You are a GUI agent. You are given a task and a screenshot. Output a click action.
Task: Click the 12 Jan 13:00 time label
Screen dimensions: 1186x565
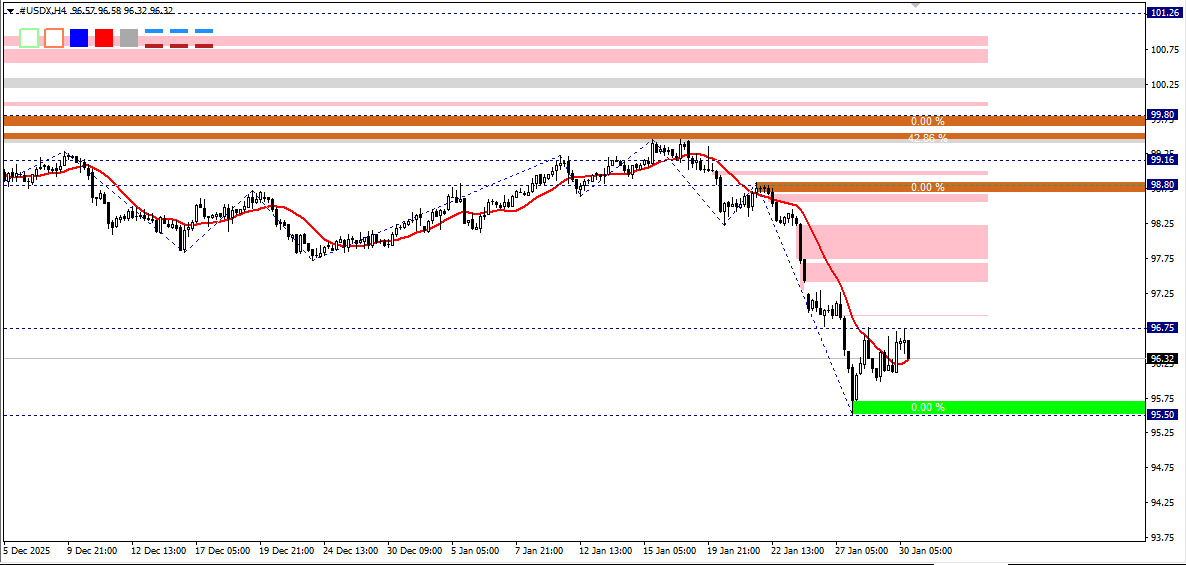[606, 551]
